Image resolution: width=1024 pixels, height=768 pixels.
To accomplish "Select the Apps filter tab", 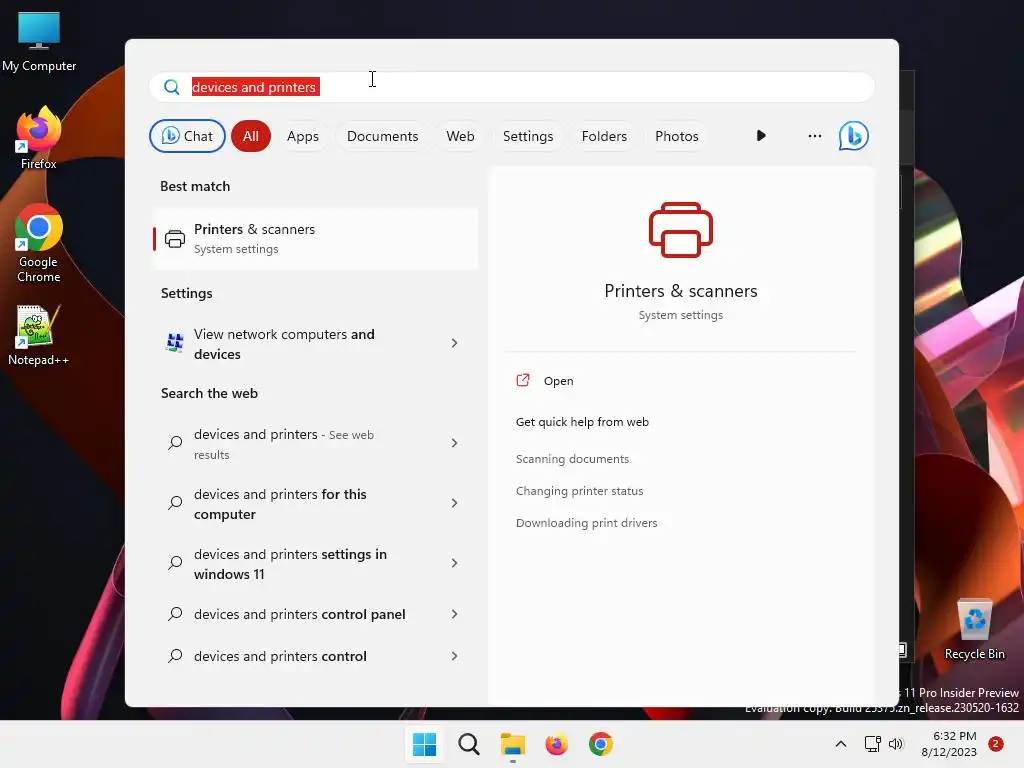I will [x=303, y=136].
